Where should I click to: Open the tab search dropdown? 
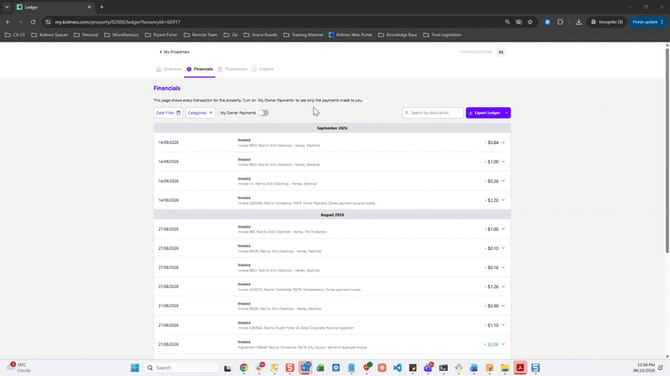coord(7,7)
